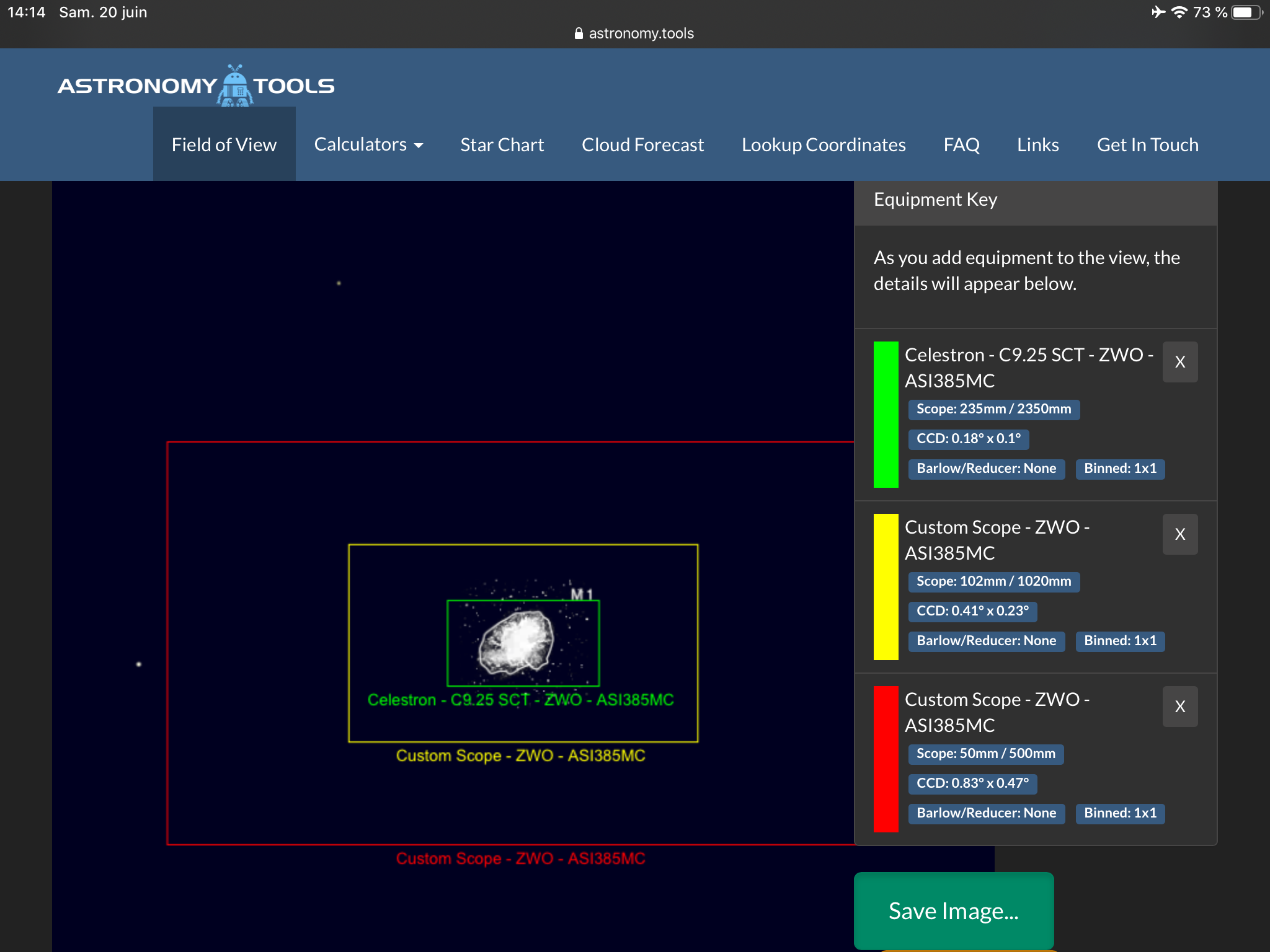Click Barlow/Reducer: None under Celestron entry

(x=987, y=469)
